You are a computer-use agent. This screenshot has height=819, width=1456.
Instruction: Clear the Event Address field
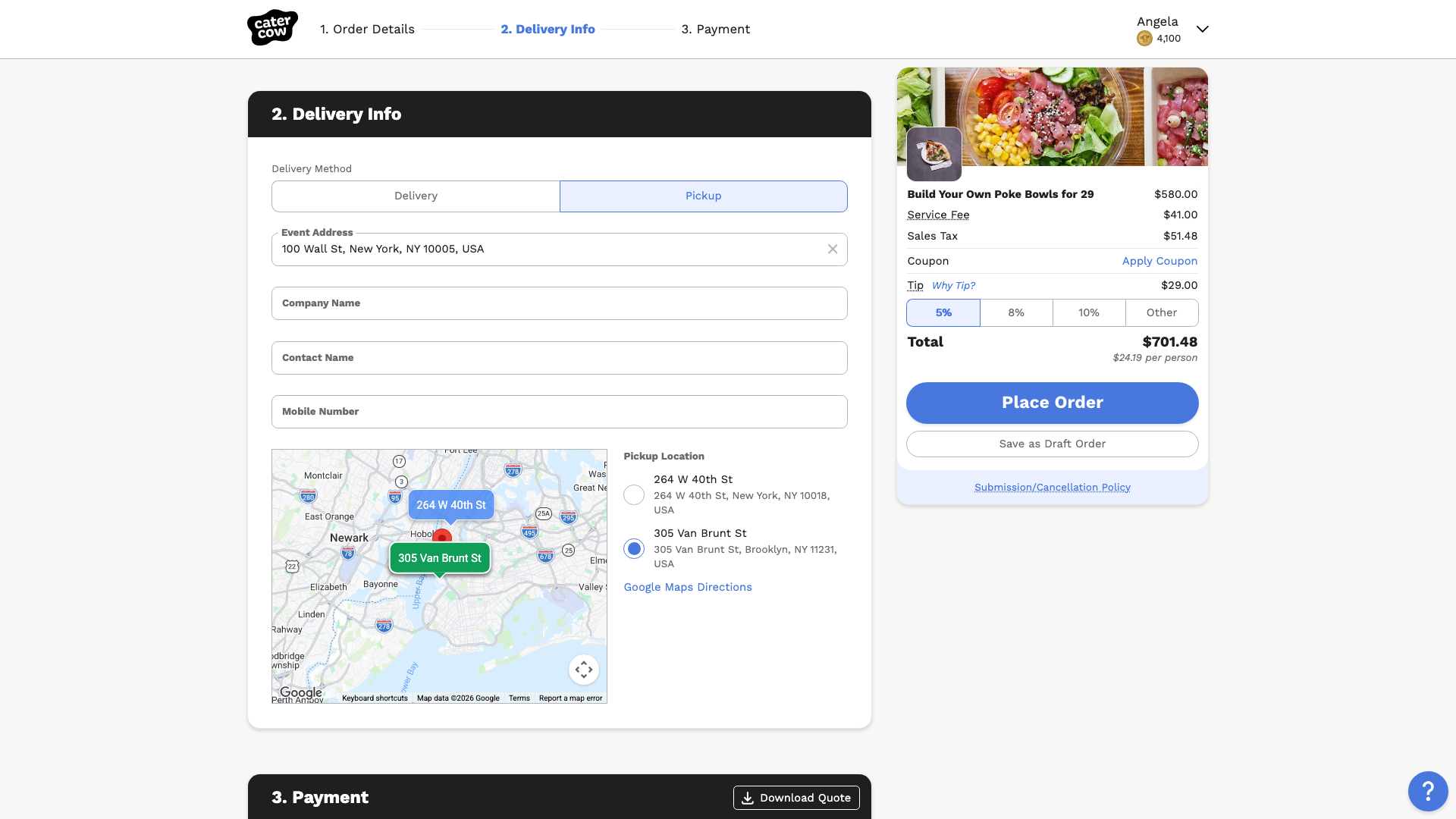pos(833,249)
